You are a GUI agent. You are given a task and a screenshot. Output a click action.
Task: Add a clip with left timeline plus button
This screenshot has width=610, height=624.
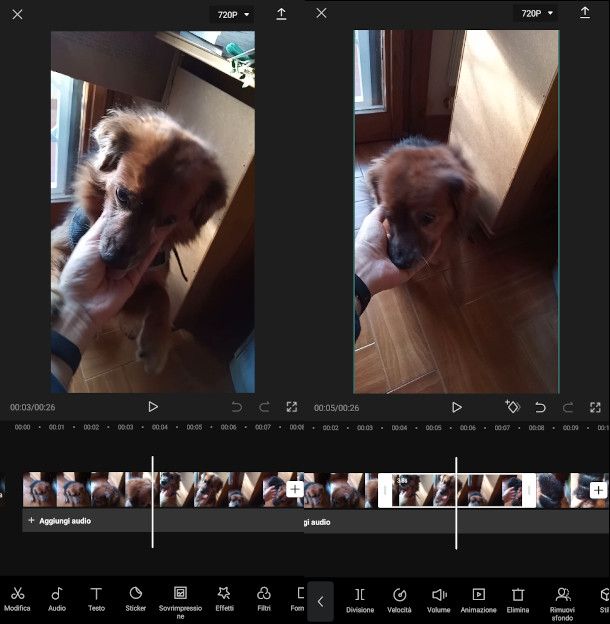coord(295,489)
